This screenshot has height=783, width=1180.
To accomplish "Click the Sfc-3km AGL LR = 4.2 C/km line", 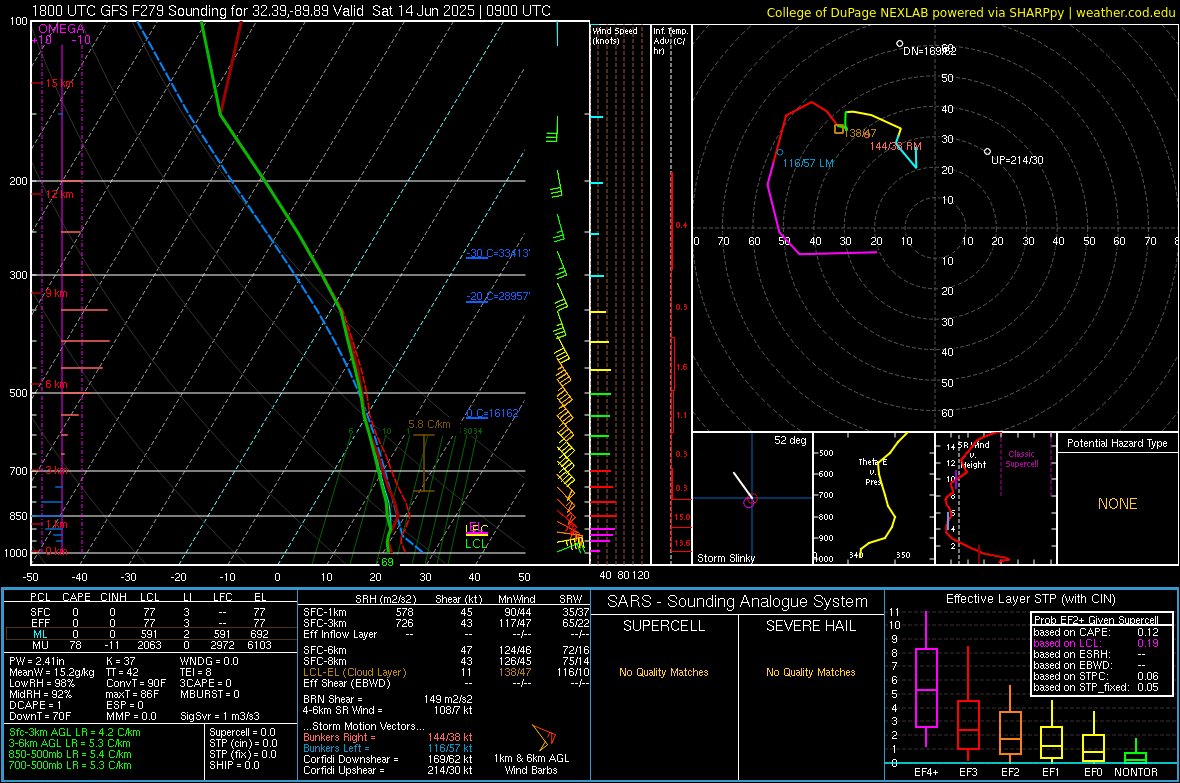I will (75, 732).
